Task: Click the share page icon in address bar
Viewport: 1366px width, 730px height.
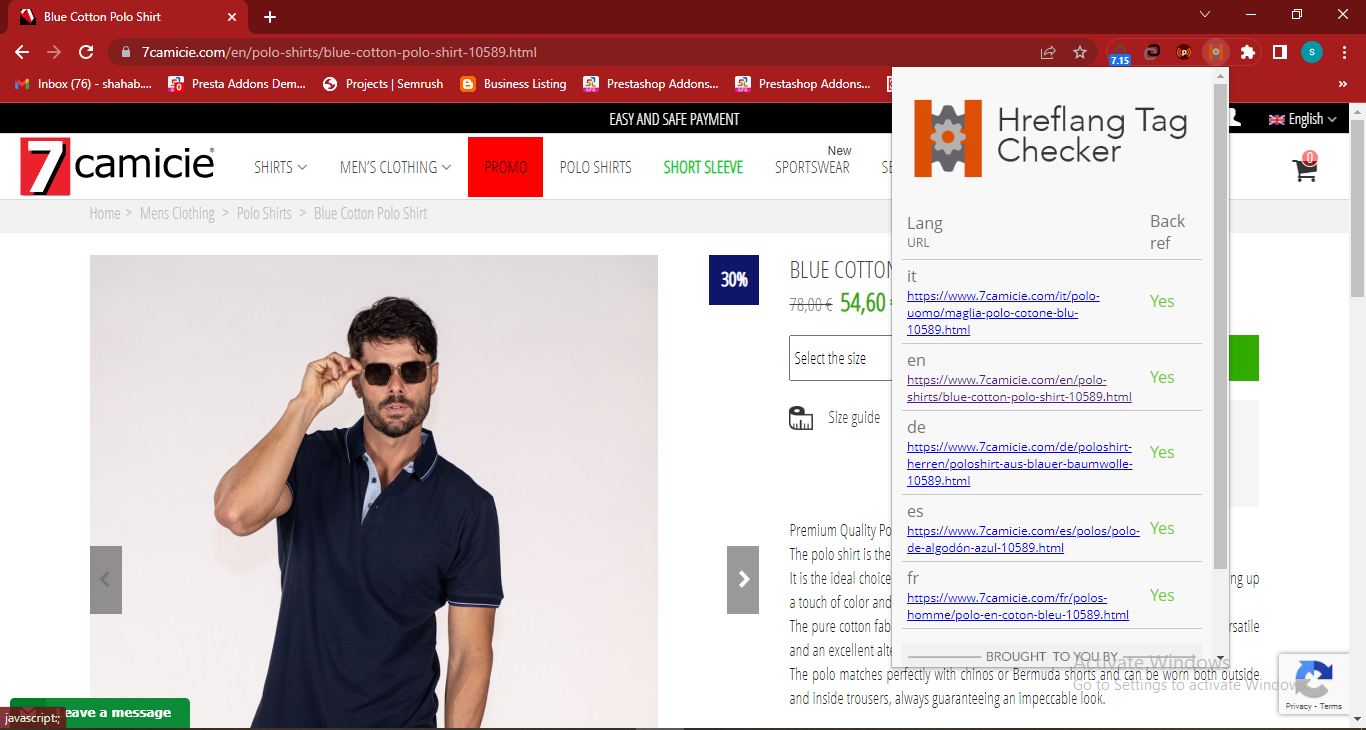Action: point(1048,52)
